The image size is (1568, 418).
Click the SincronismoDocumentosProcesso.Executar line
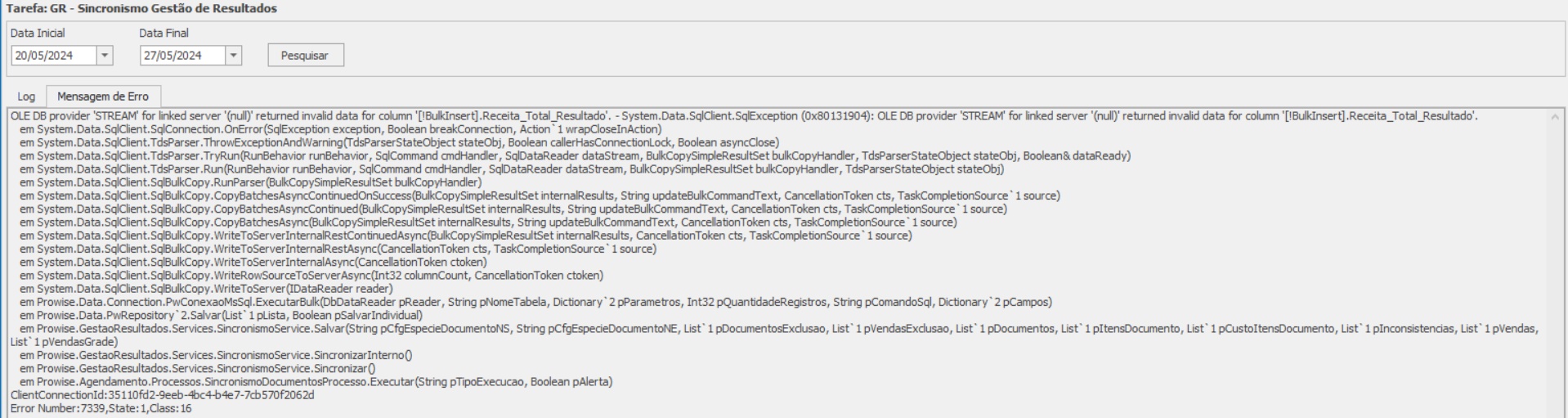point(316,382)
